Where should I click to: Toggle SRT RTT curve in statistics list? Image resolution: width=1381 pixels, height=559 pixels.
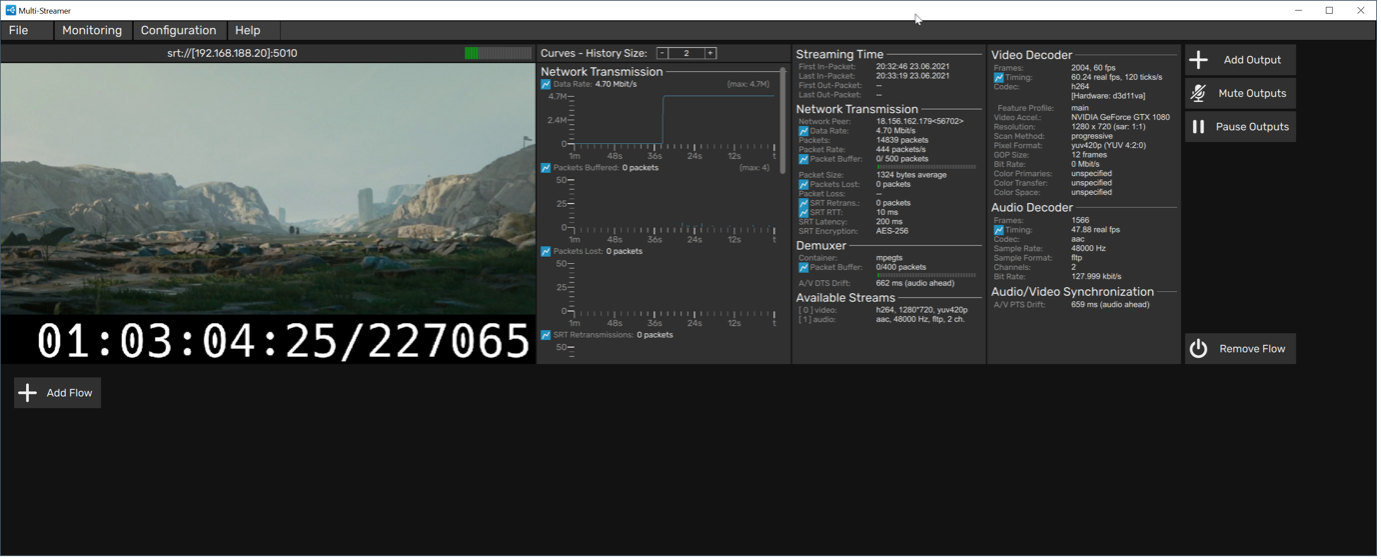(803, 212)
